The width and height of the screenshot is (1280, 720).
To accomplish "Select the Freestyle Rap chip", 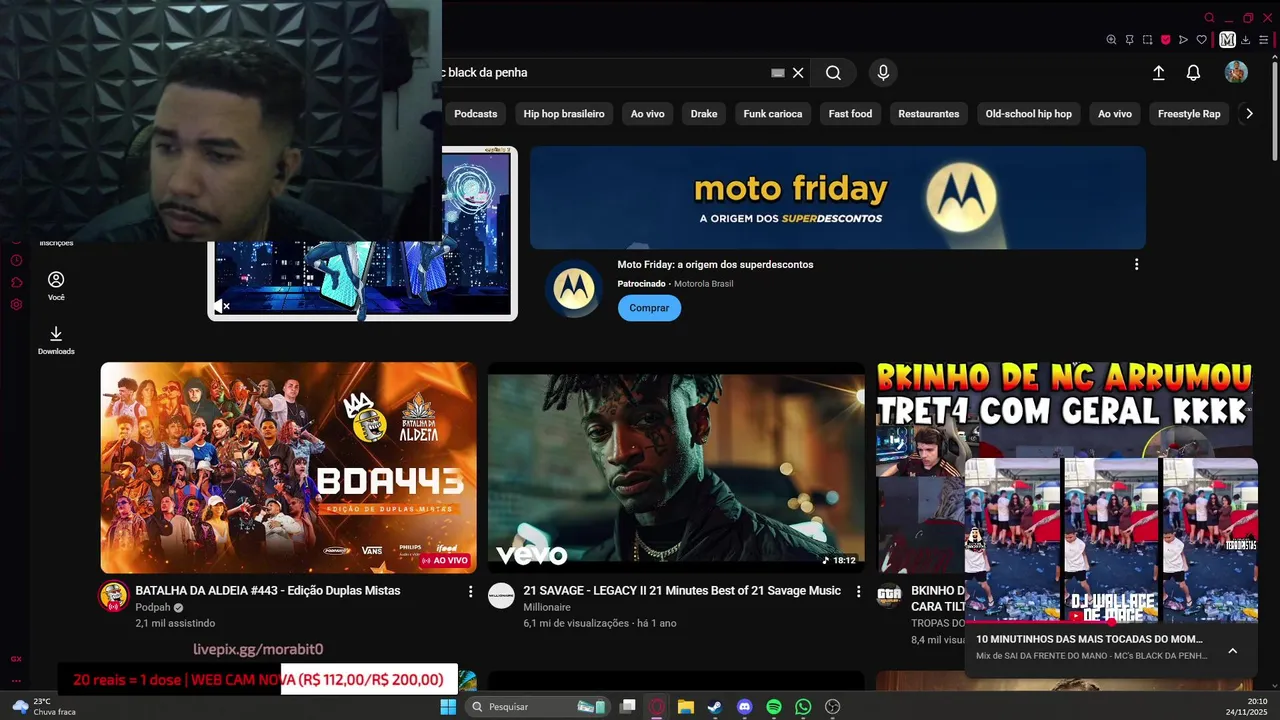I will (x=1189, y=114).
